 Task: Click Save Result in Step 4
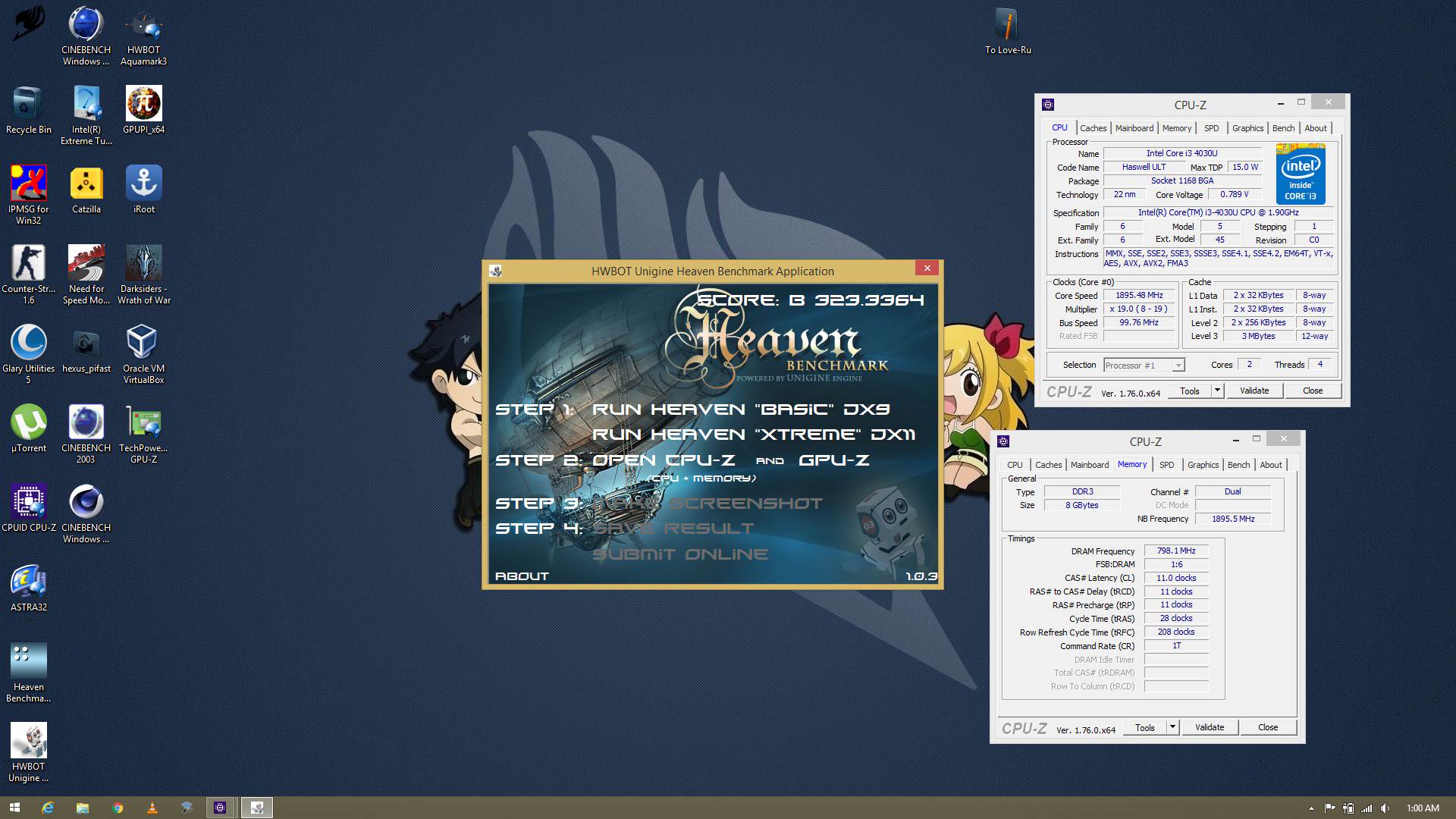pos(673,529)
